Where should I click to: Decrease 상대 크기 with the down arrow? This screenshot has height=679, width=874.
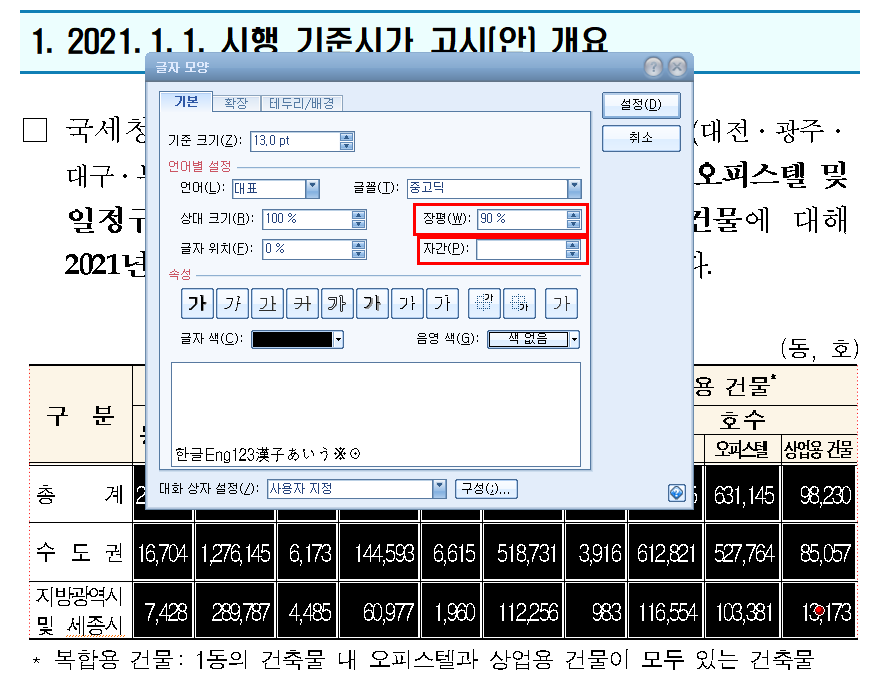(358, 224)
